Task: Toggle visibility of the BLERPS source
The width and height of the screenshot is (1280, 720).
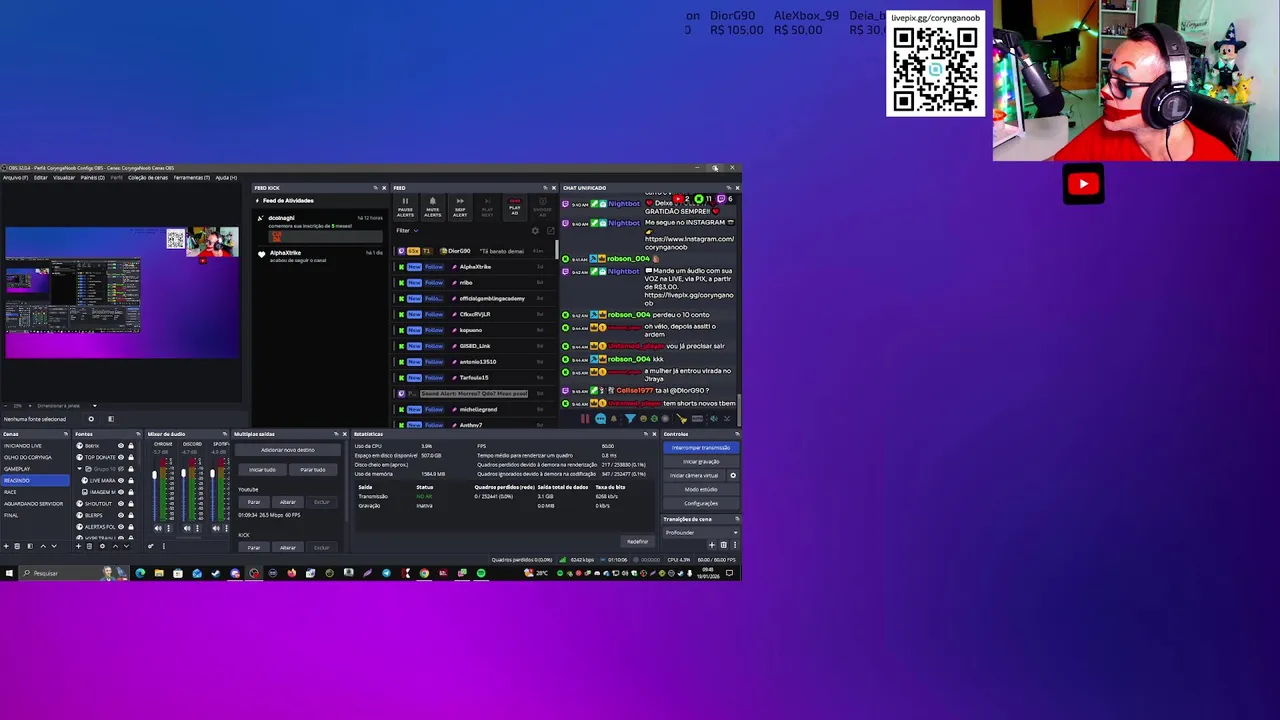Action: coord(121,515)
